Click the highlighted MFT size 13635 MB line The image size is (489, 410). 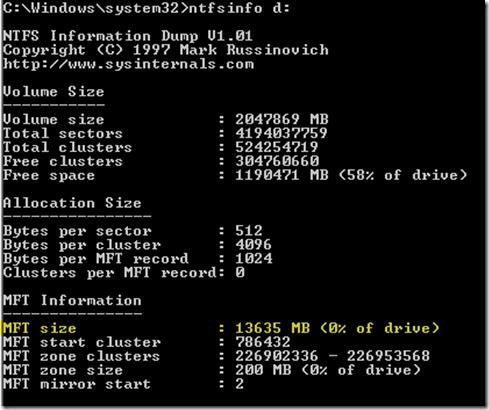tap(221, 328)
